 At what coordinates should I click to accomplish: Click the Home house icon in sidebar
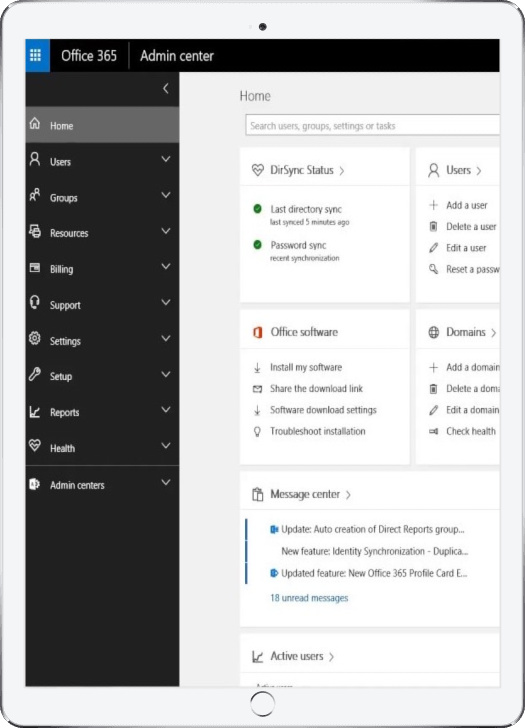(35, 124)
